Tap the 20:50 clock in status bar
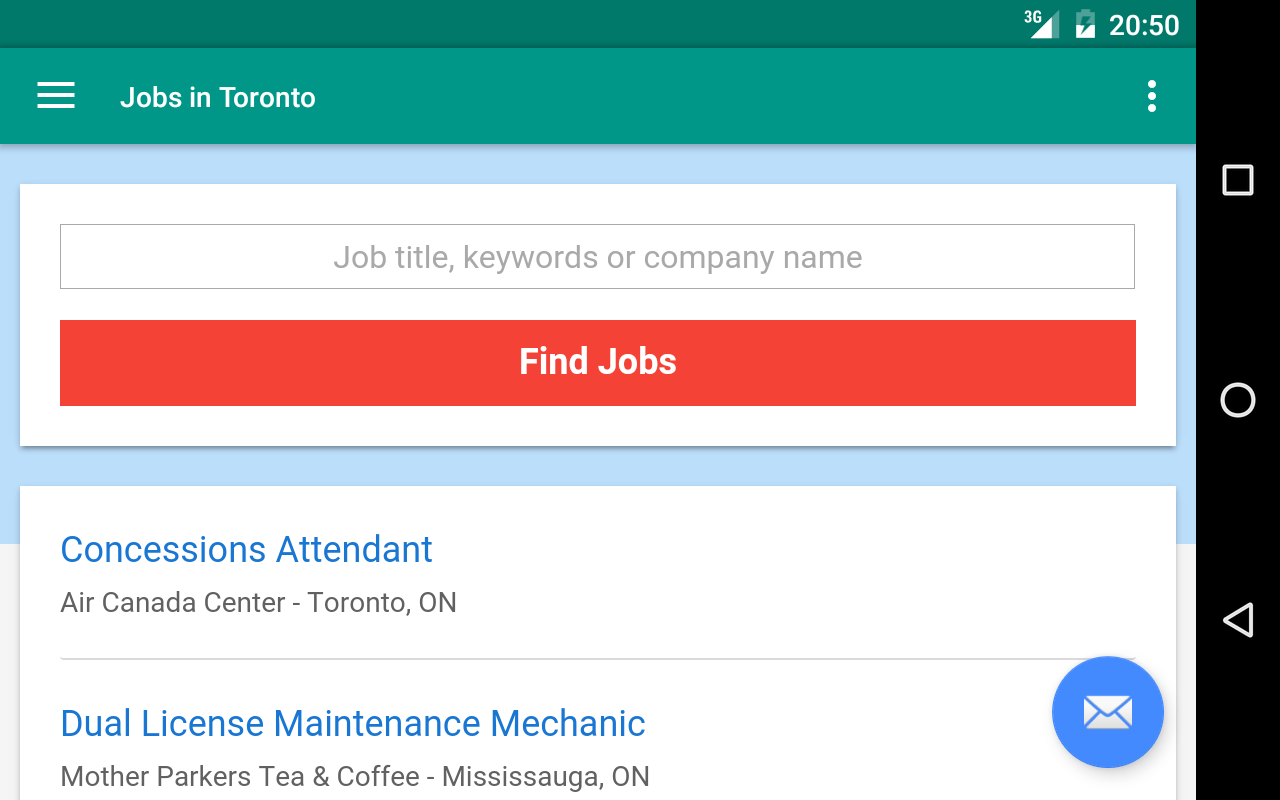Image resolution: width=1280 pixels, height=800 pixels. (1144, 25)
